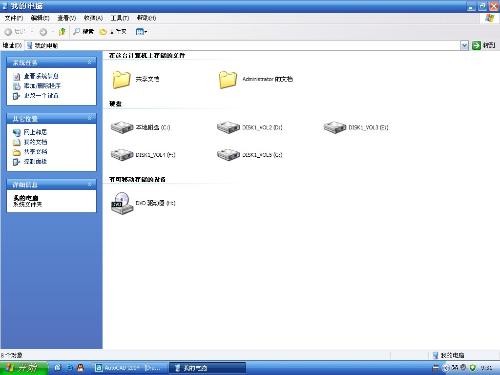This screenshot has height=375, width=500.
Task: Toggle the 文件夹 folders pane button
Action: pyautogui.click(x=113, y=32)
